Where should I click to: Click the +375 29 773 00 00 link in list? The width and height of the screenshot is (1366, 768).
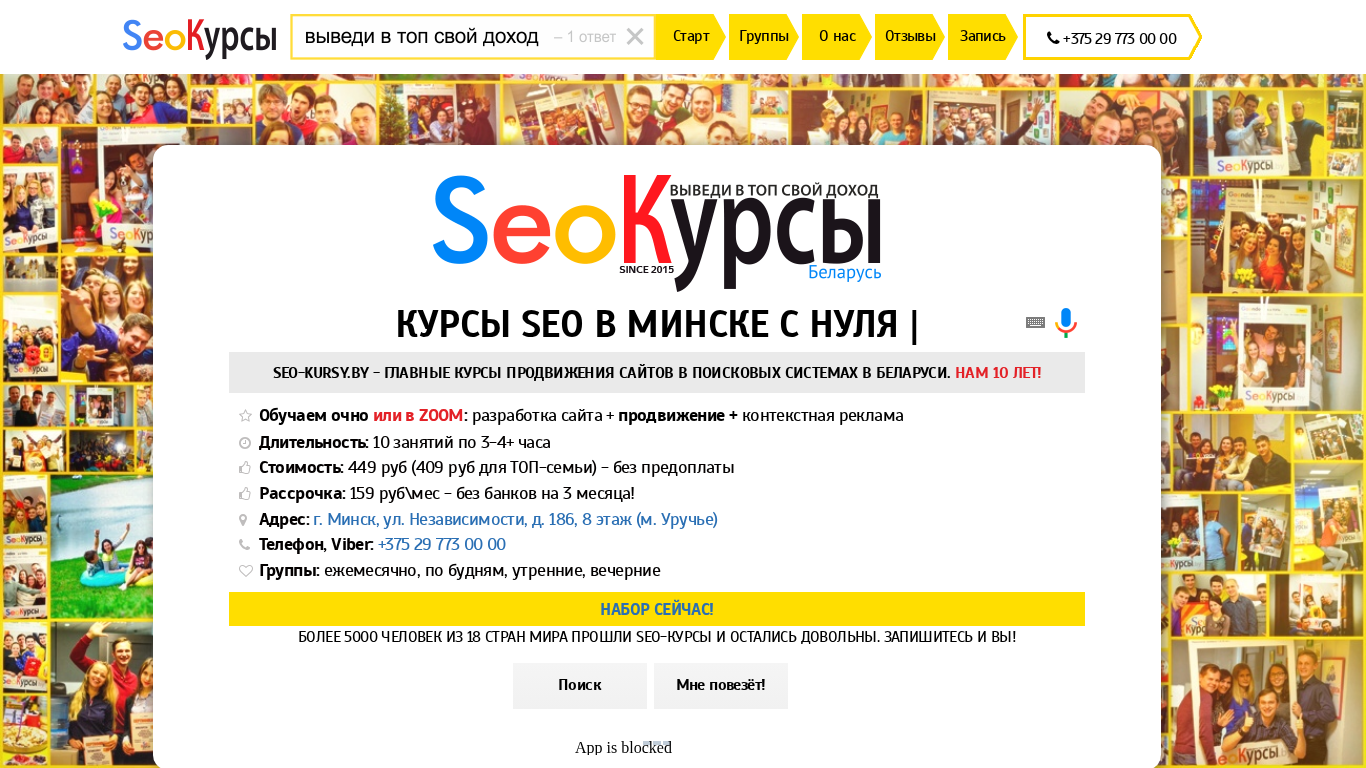[442, 545]
